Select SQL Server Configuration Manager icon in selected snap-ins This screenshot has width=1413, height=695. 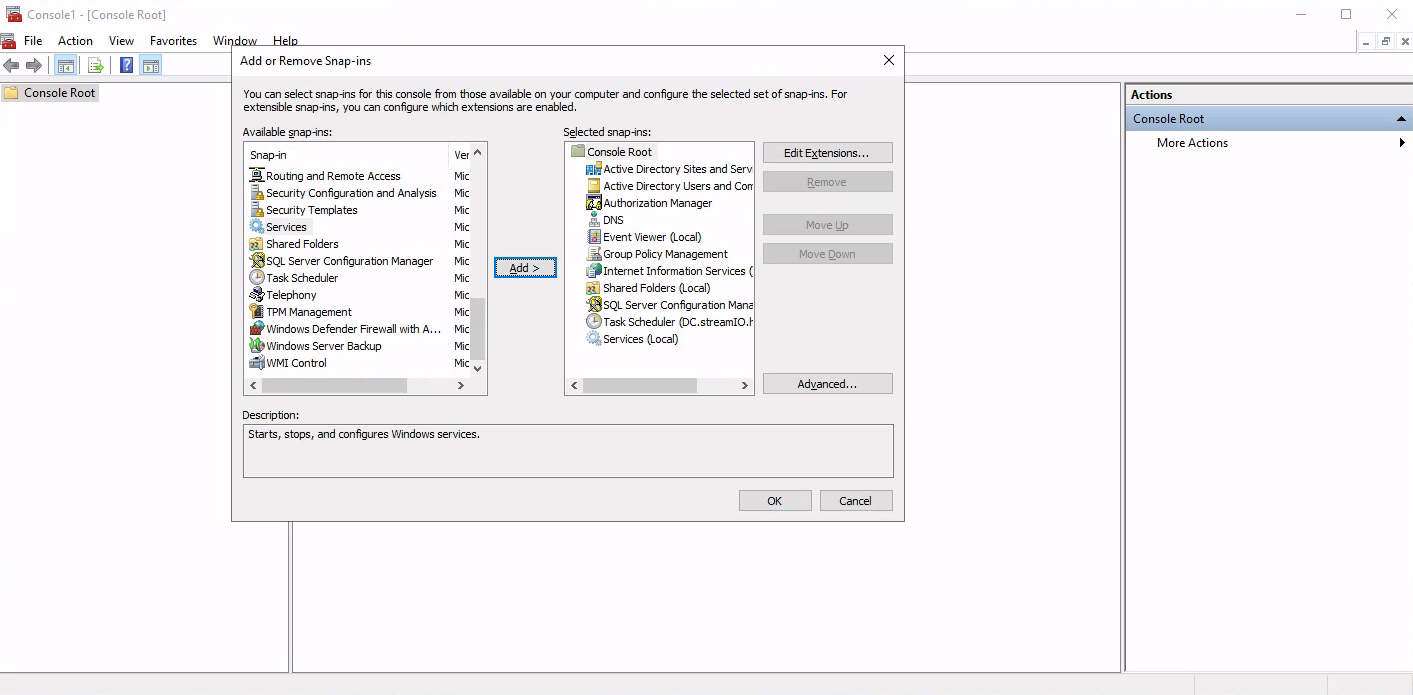[594, 305]
